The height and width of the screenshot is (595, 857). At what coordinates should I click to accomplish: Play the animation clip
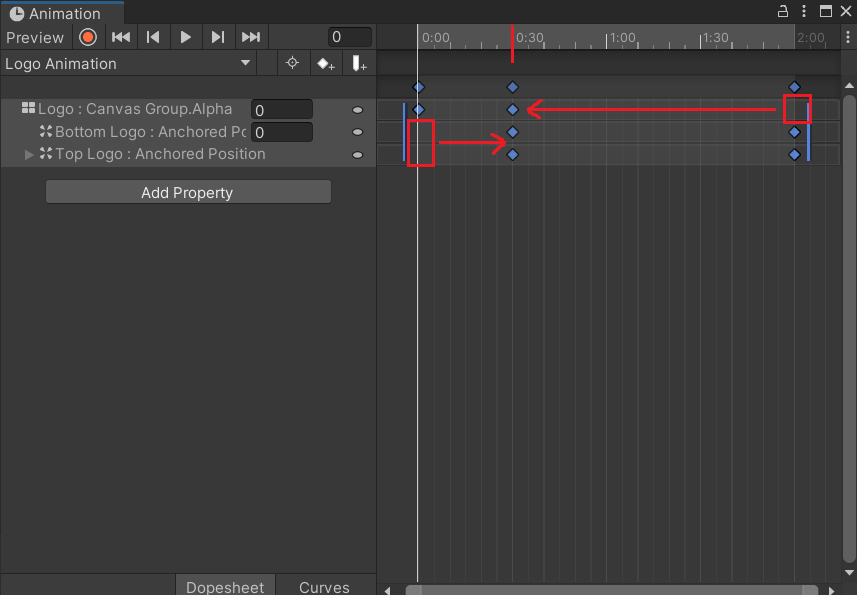click(x=185, y=37)
